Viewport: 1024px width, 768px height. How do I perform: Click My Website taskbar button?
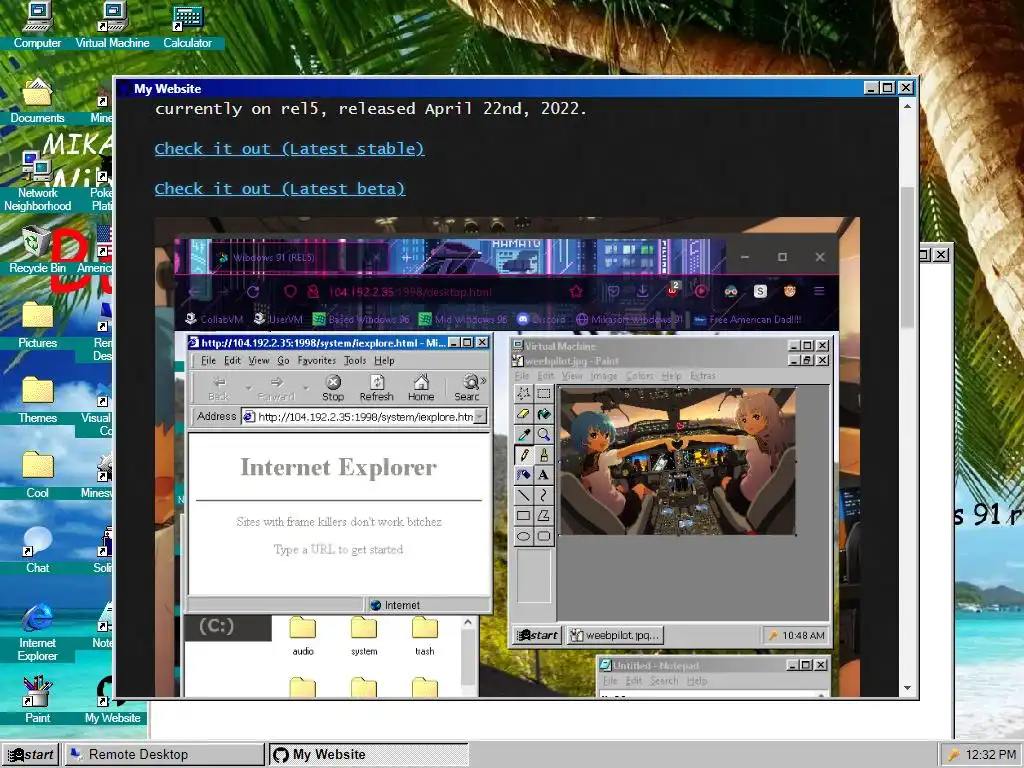click(369, 754)
